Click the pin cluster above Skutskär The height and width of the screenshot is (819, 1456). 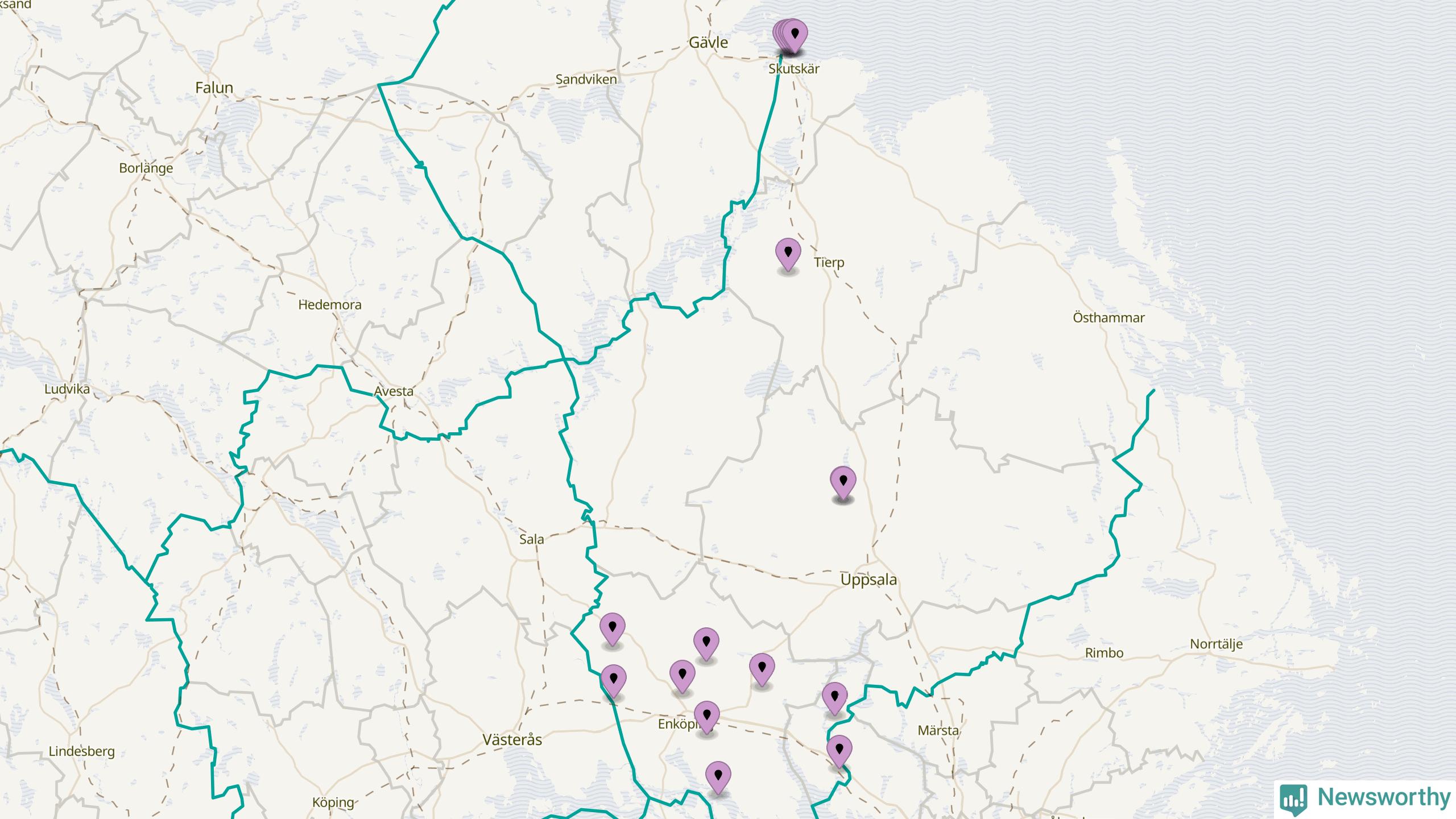(790, 35)
